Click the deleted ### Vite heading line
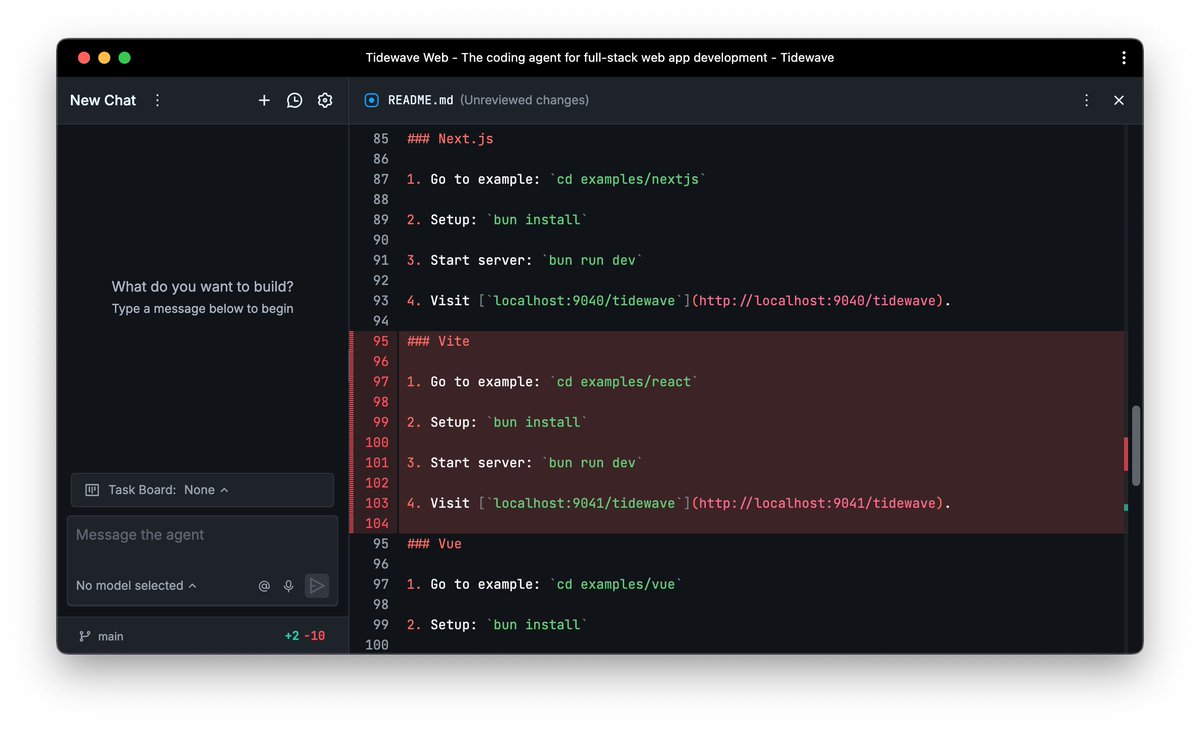Image resolution: width=1200 pixels, height=729 pixels. 438,341
